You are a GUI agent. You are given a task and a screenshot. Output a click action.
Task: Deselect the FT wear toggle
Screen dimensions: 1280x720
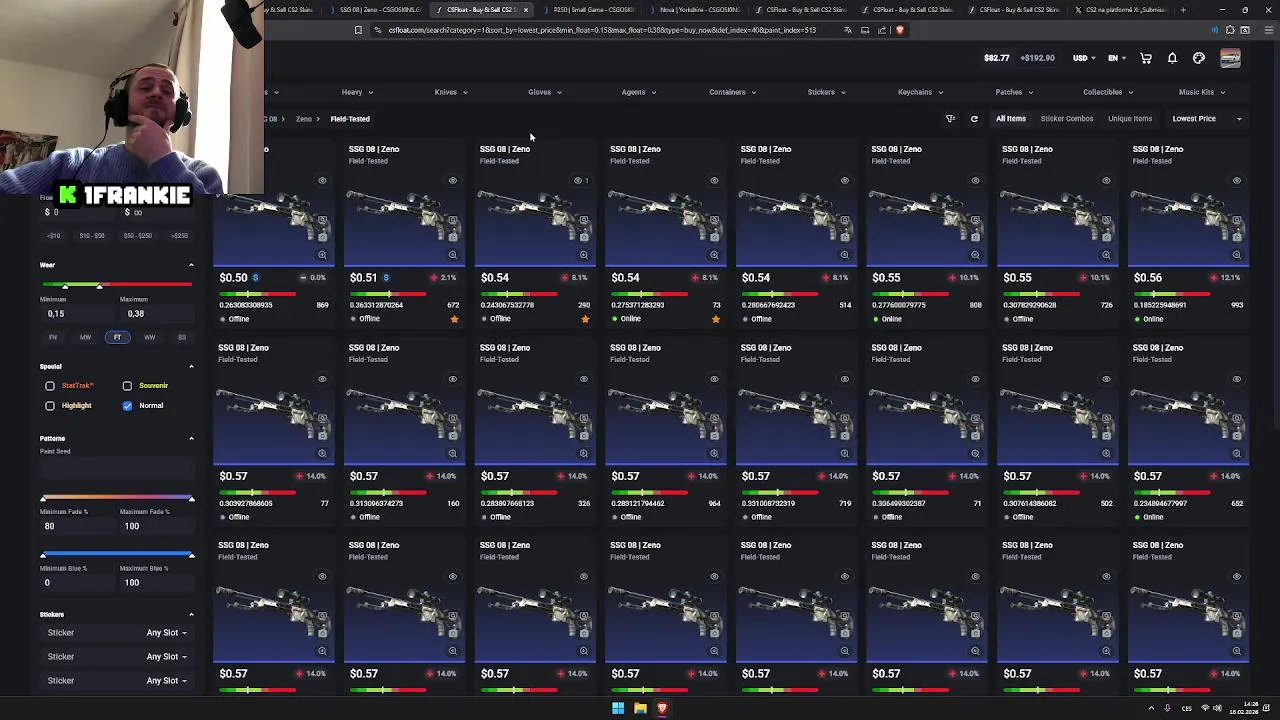[117, 338]
